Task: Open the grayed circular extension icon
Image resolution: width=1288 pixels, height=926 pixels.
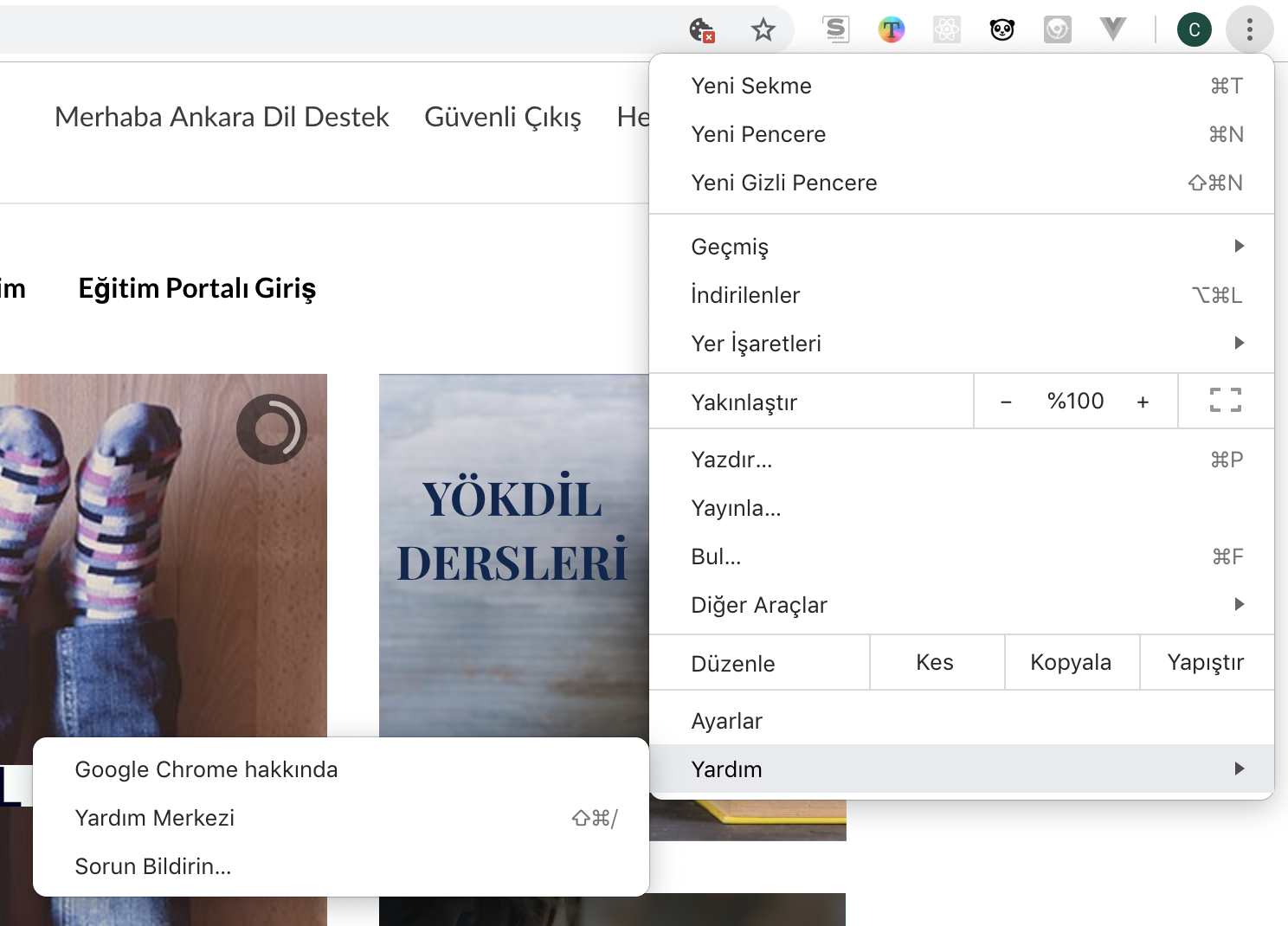Action: coord(1057,29)
